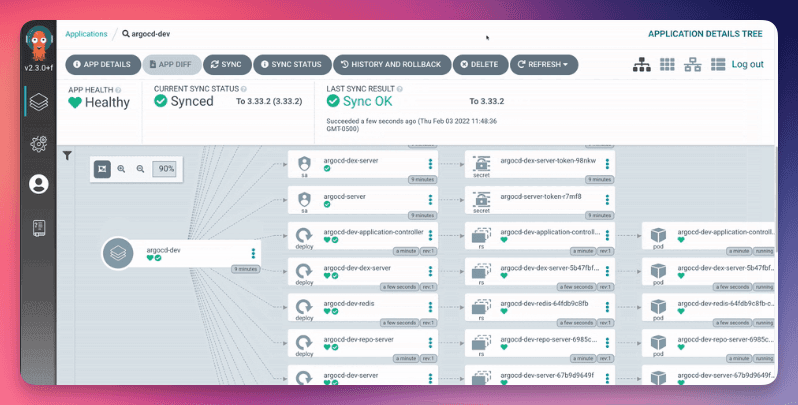Switch to the network view icon
The height and width of the screenshot is (405, 798).
692,65
